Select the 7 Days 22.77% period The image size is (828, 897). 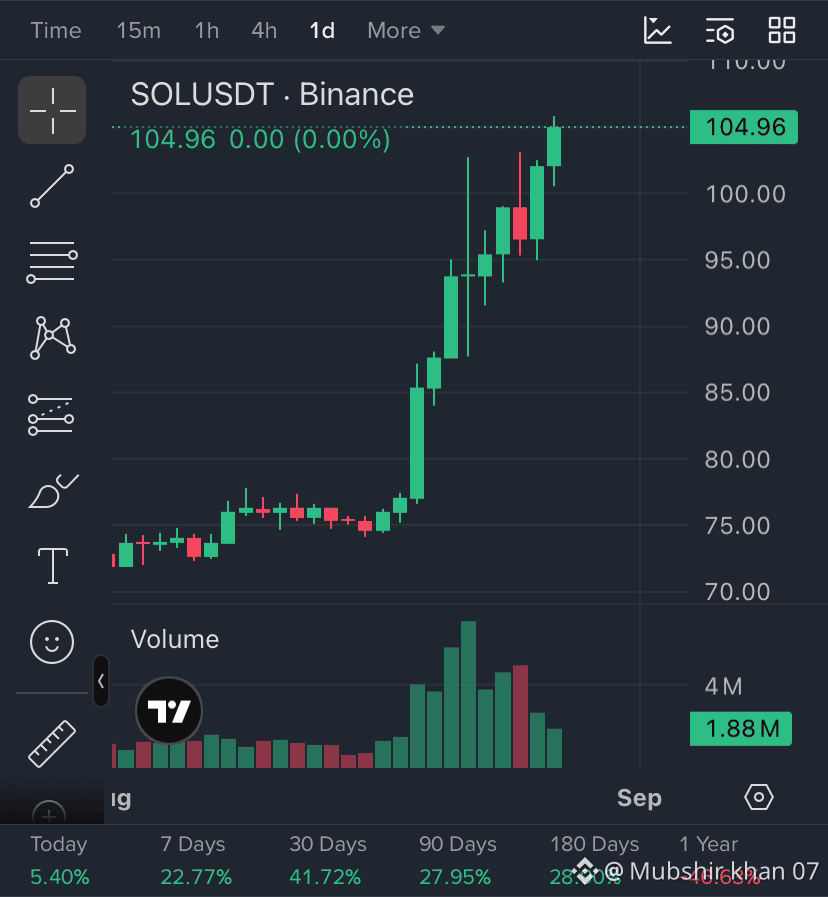[x=195, y=860]
